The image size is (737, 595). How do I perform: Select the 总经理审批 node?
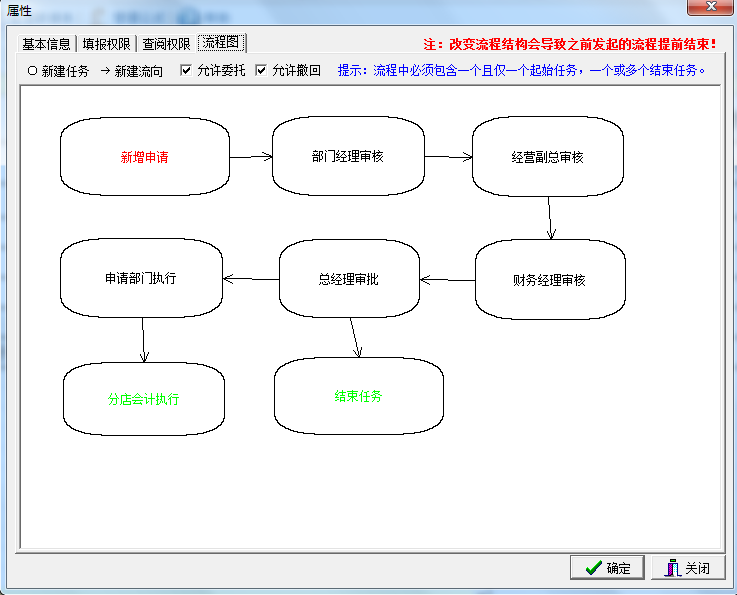349,279
